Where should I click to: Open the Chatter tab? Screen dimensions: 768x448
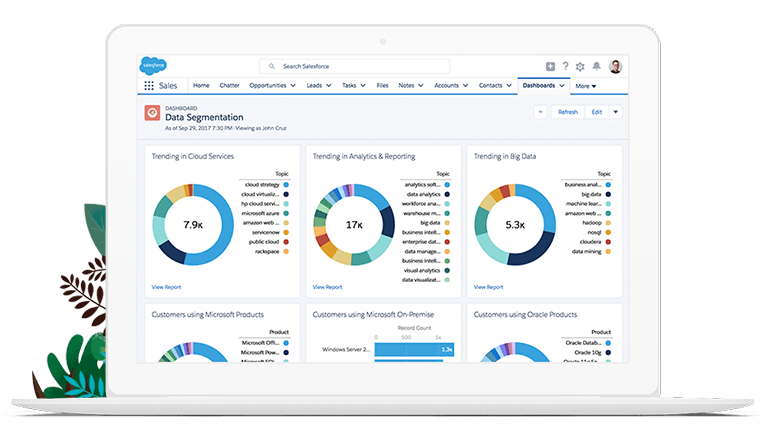229,85
